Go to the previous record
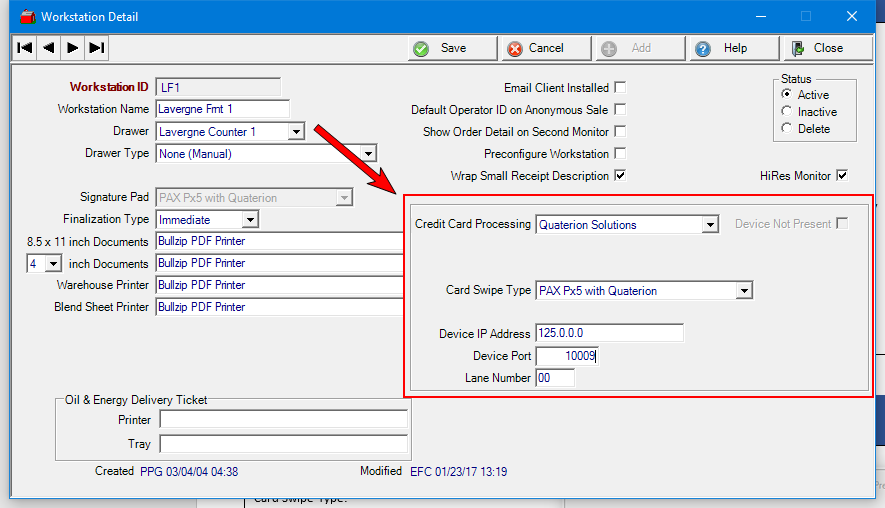 click(x=49, y=47)
